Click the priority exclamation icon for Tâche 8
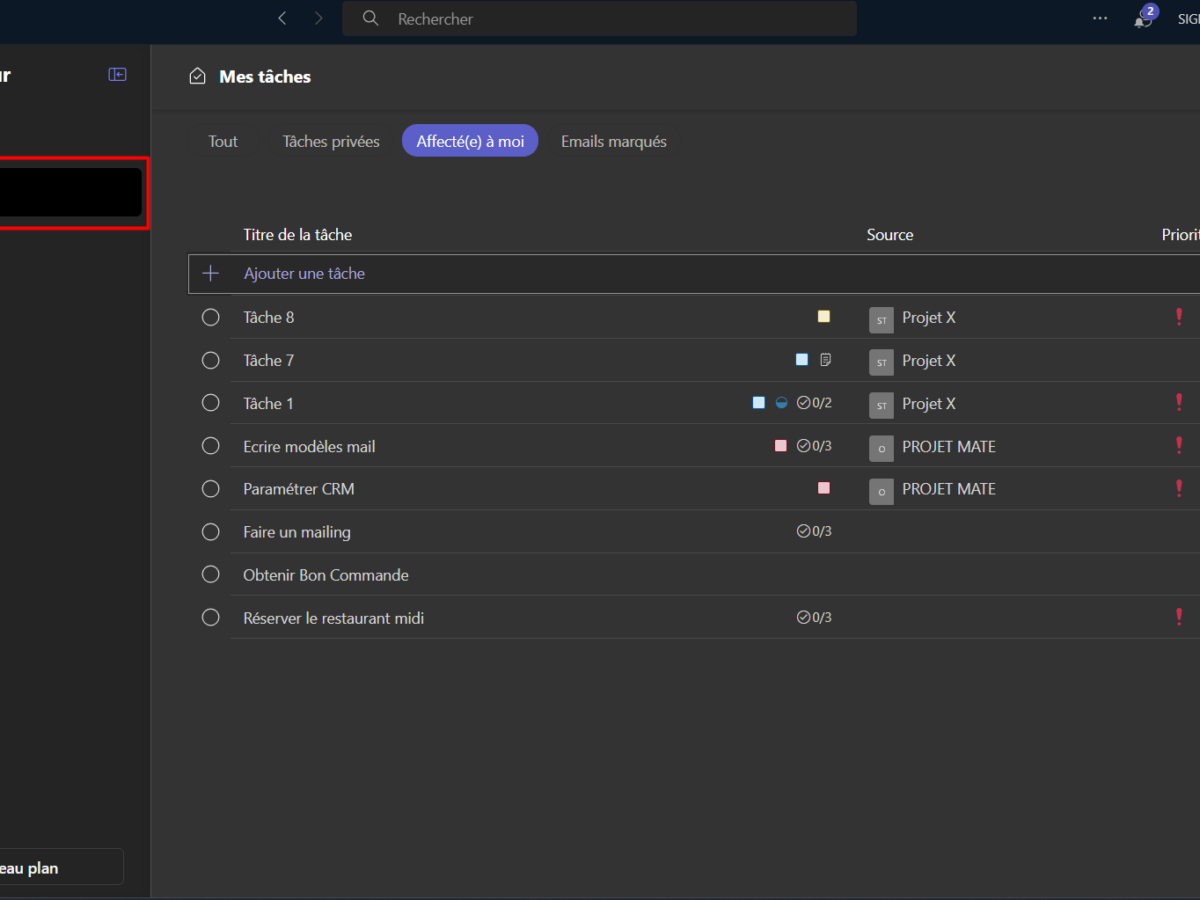 [1179, 317]
